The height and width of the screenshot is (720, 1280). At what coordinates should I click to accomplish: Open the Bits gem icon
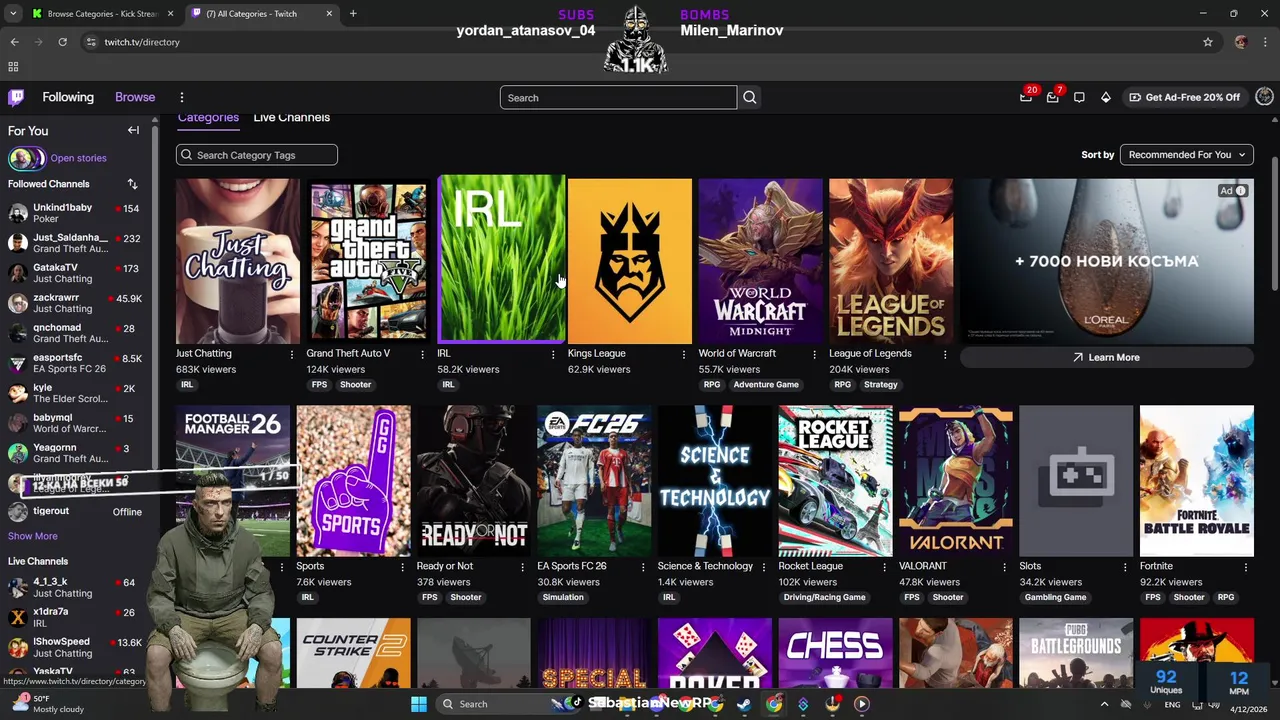pos(1105,97)
